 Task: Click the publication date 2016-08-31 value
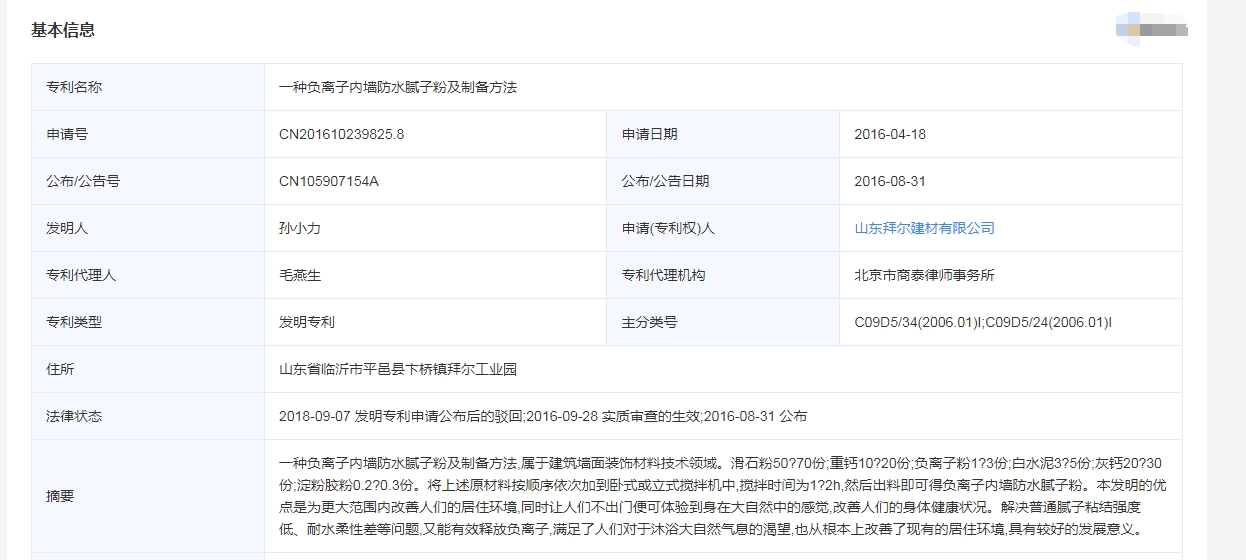pos(889,181)
